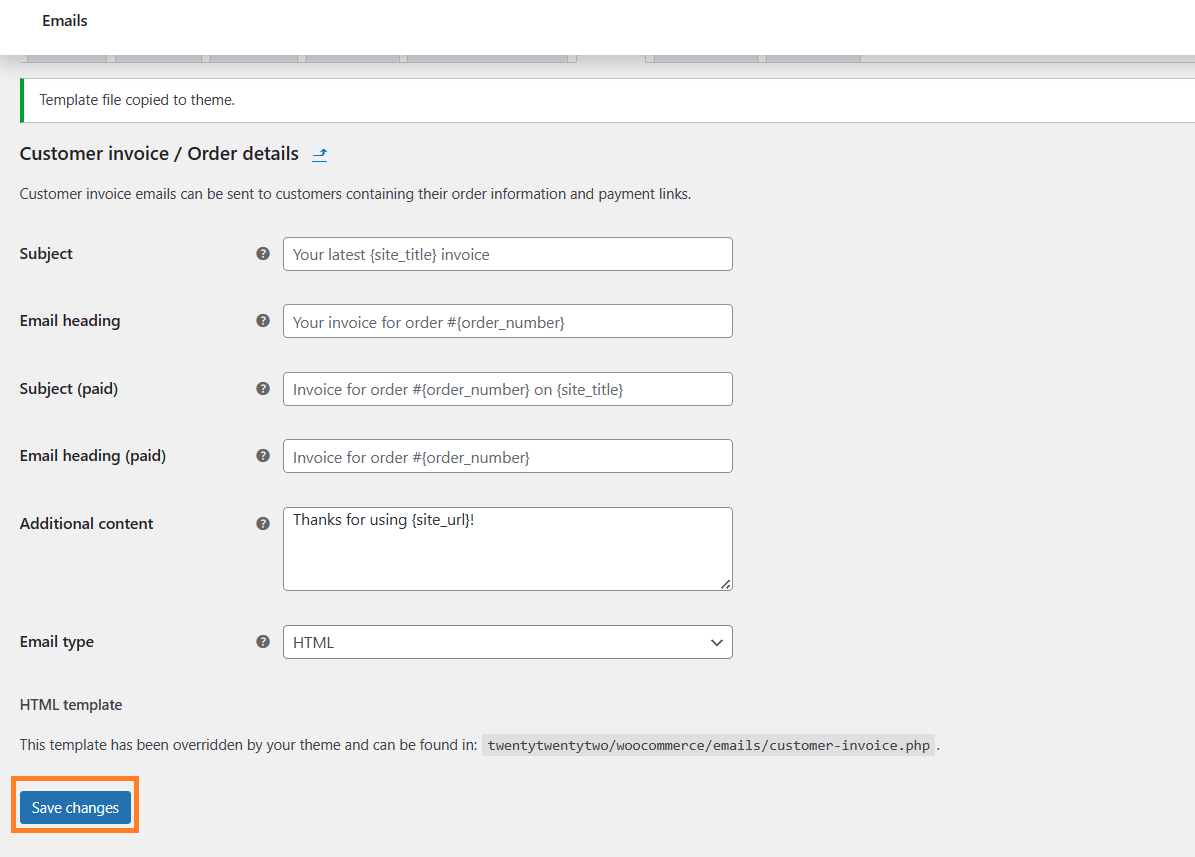
Task: Focus the Email heading input field
Action: pyautogui.click(x=508, y=321)
